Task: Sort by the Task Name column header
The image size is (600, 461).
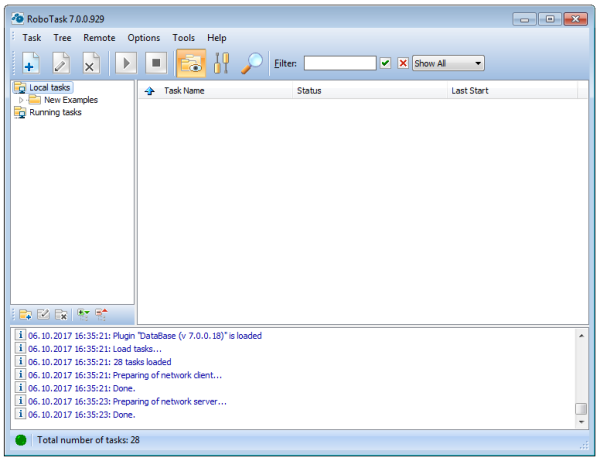Action: [184, 90]
